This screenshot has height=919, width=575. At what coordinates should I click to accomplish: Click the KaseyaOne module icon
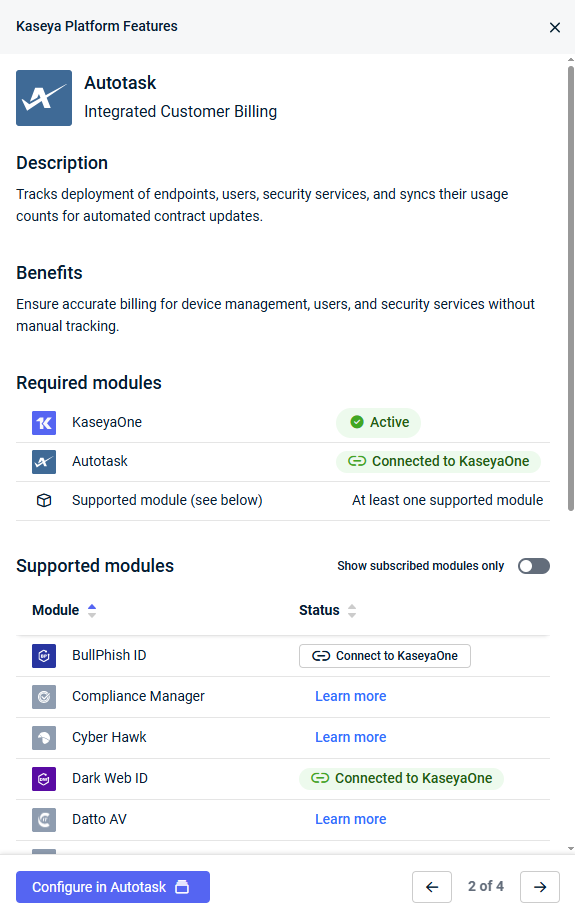coord(44,423)
